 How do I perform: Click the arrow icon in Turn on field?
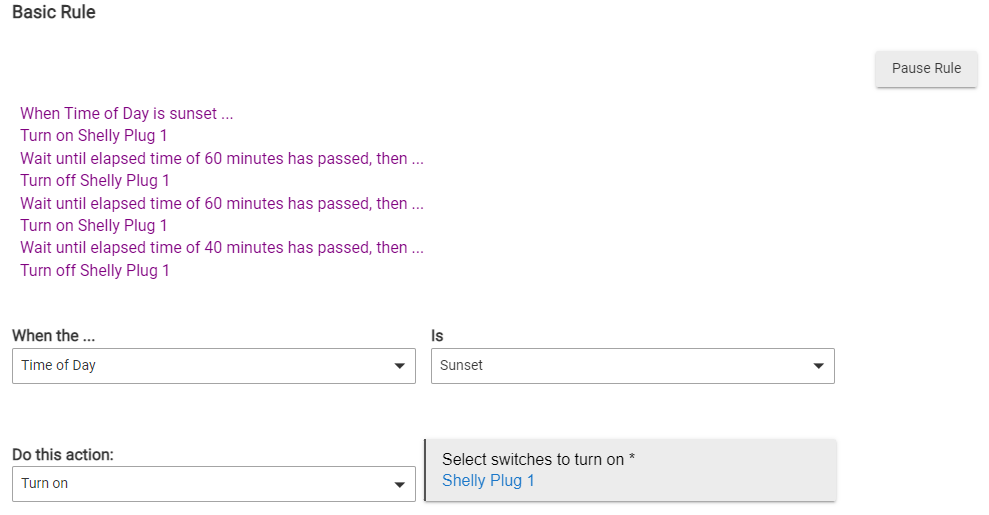[x=399, y=485]
